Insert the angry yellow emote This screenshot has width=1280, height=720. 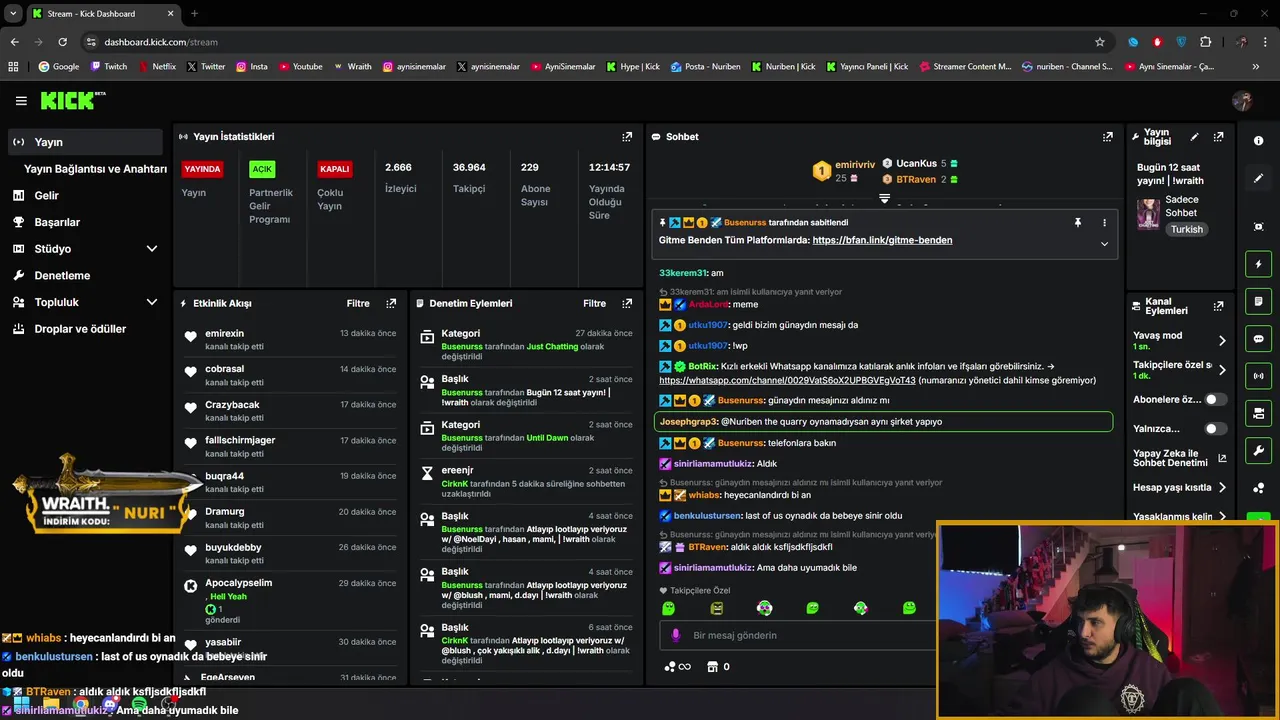click(716, 608)
